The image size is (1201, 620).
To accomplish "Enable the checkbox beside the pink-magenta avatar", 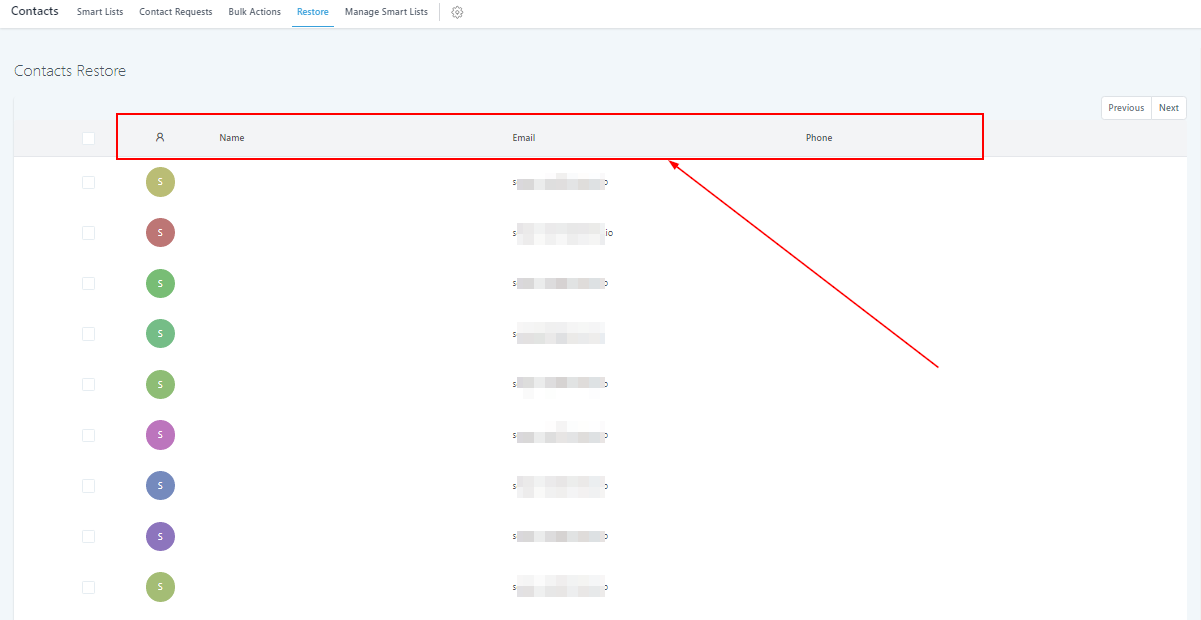I will point(89,435).
